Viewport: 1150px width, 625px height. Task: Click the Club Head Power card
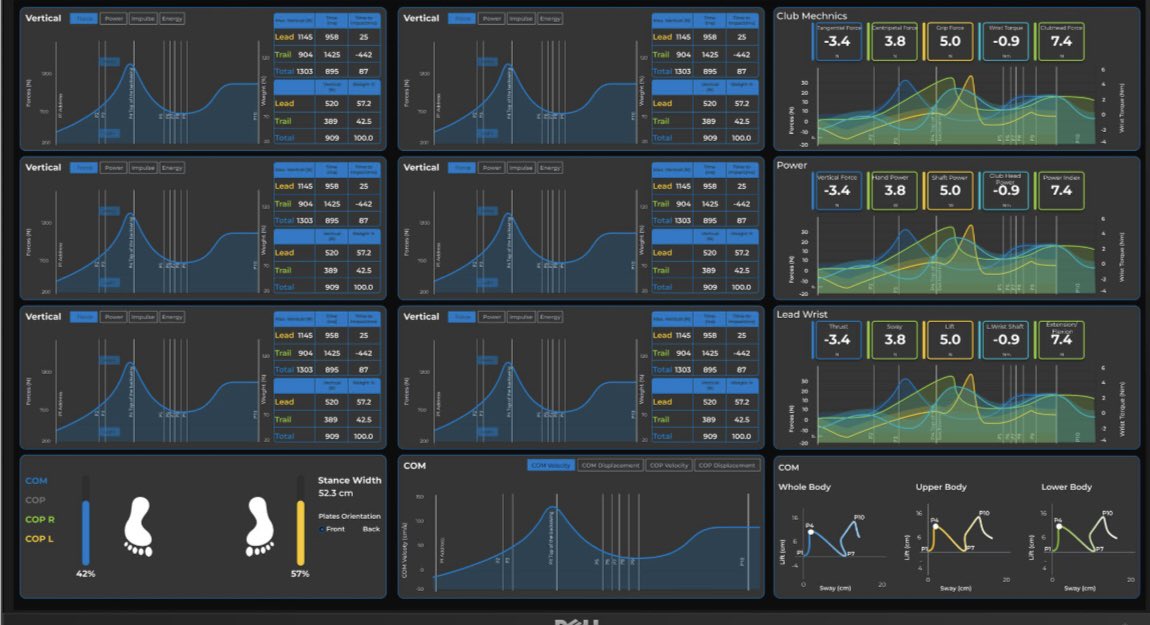pyautogui.click(x=1006, y=191)
